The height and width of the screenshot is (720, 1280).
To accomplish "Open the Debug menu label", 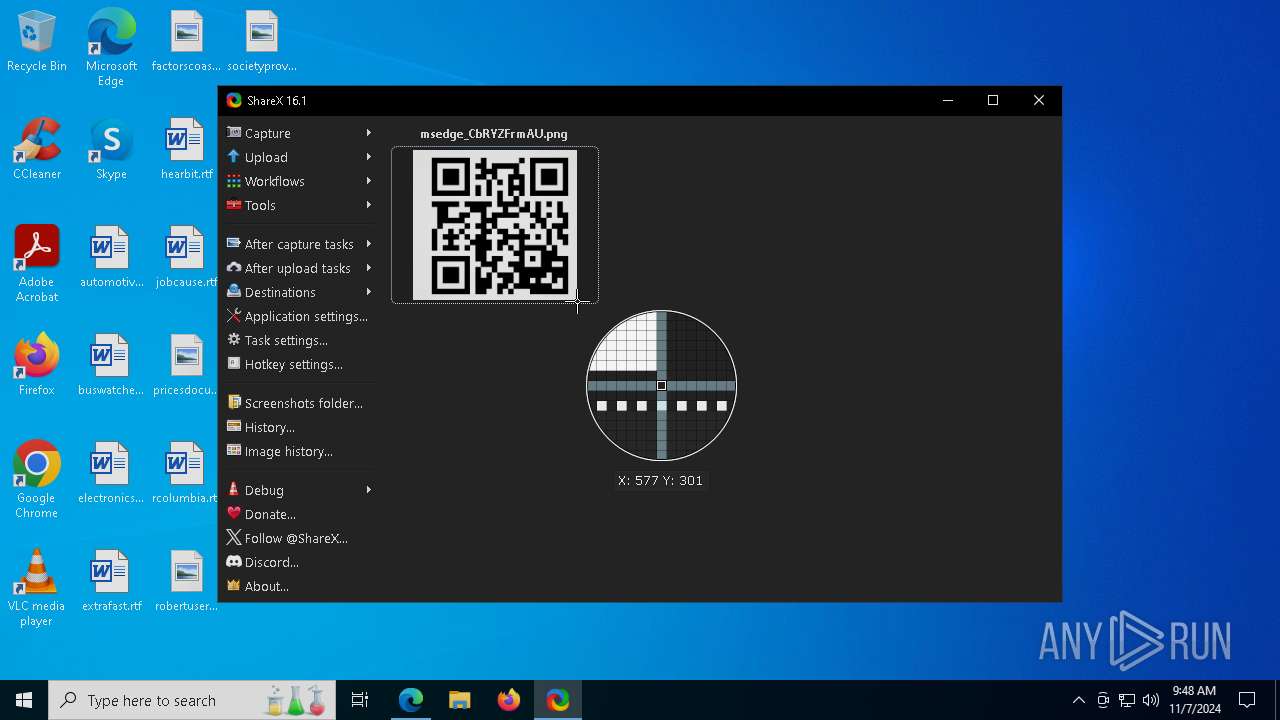I will click(x=264, y=490).
